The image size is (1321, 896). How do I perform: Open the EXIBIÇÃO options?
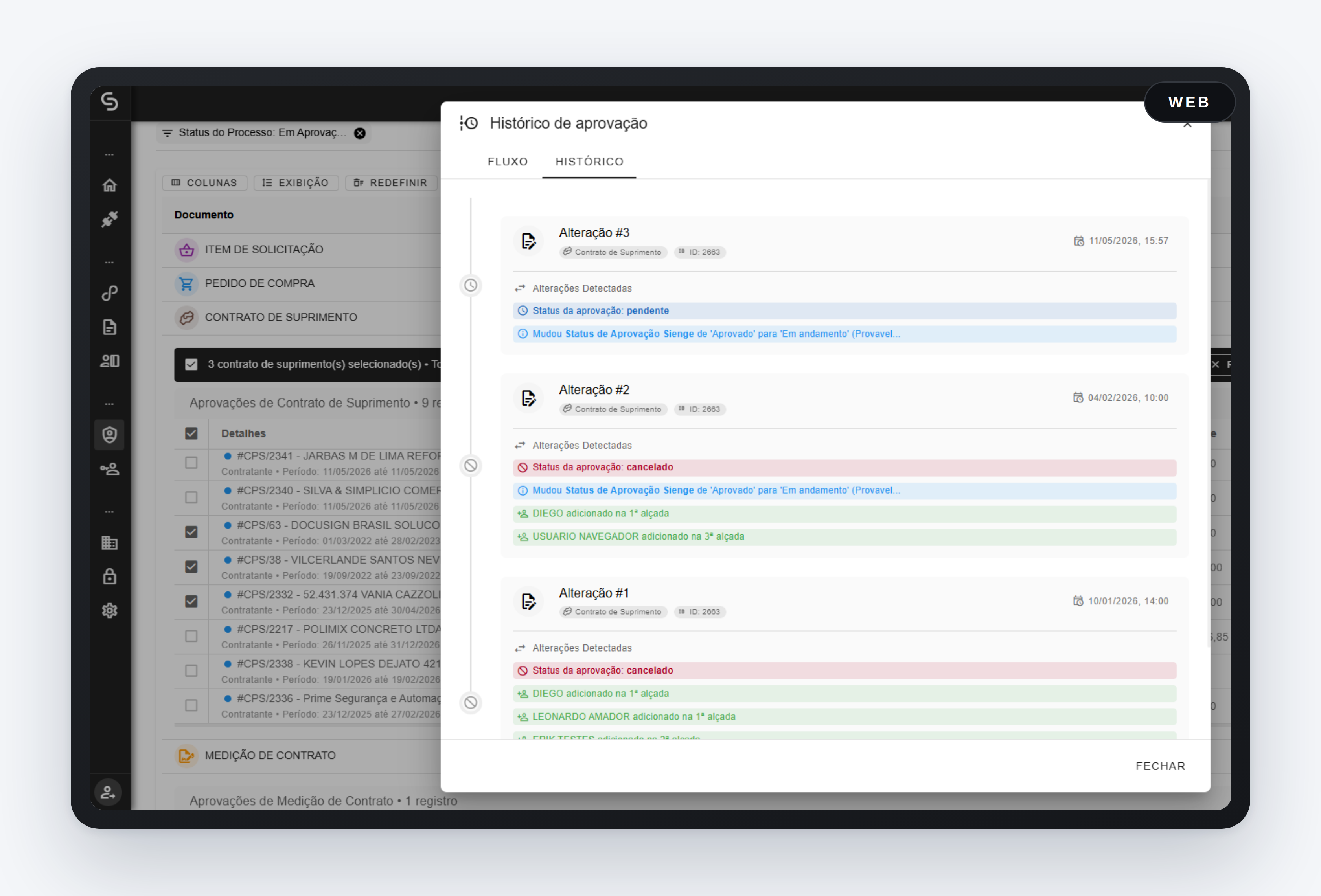pyautogui.click(x=296, y=183)
